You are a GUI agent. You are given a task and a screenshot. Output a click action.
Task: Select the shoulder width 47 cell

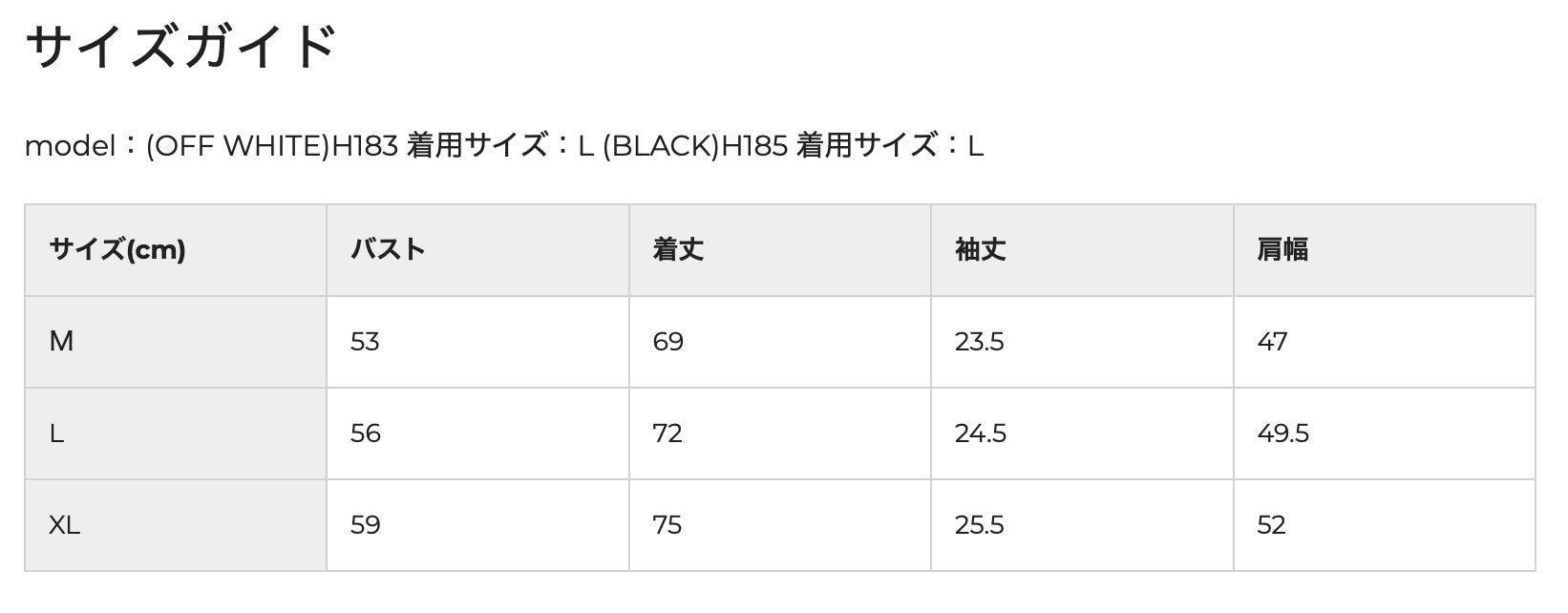point(1272,342)
